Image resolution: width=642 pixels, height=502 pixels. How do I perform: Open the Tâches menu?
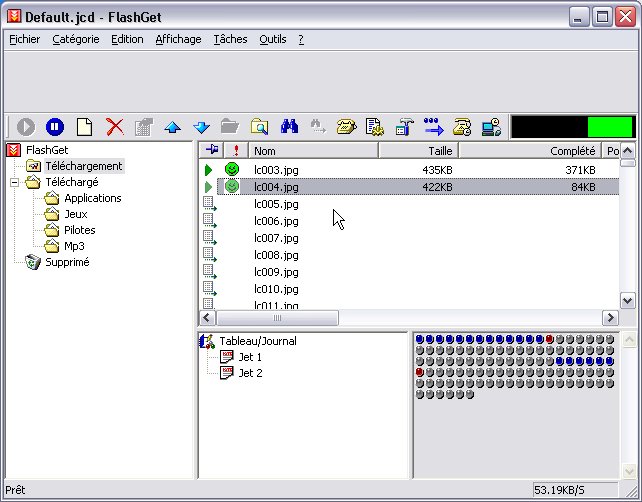tap(230, 39)
